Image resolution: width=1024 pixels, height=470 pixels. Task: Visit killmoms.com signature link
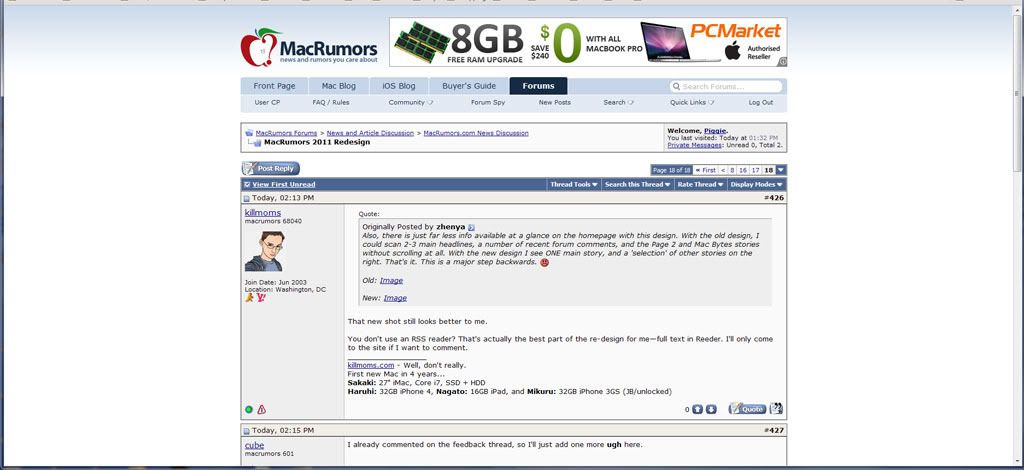pyautogui.click(x=371, y=365)
